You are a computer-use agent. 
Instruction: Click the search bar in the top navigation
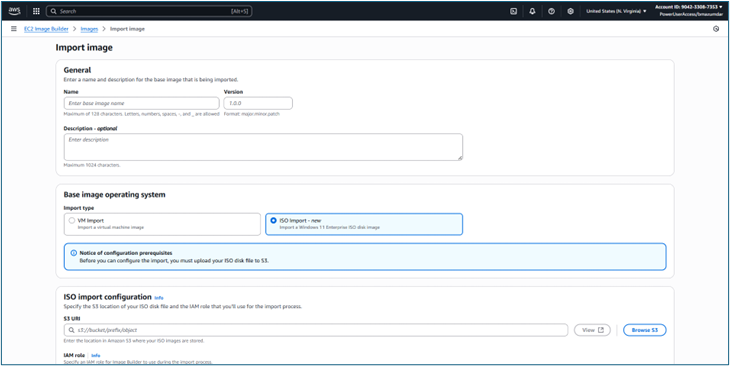click(x=149, y=11)
